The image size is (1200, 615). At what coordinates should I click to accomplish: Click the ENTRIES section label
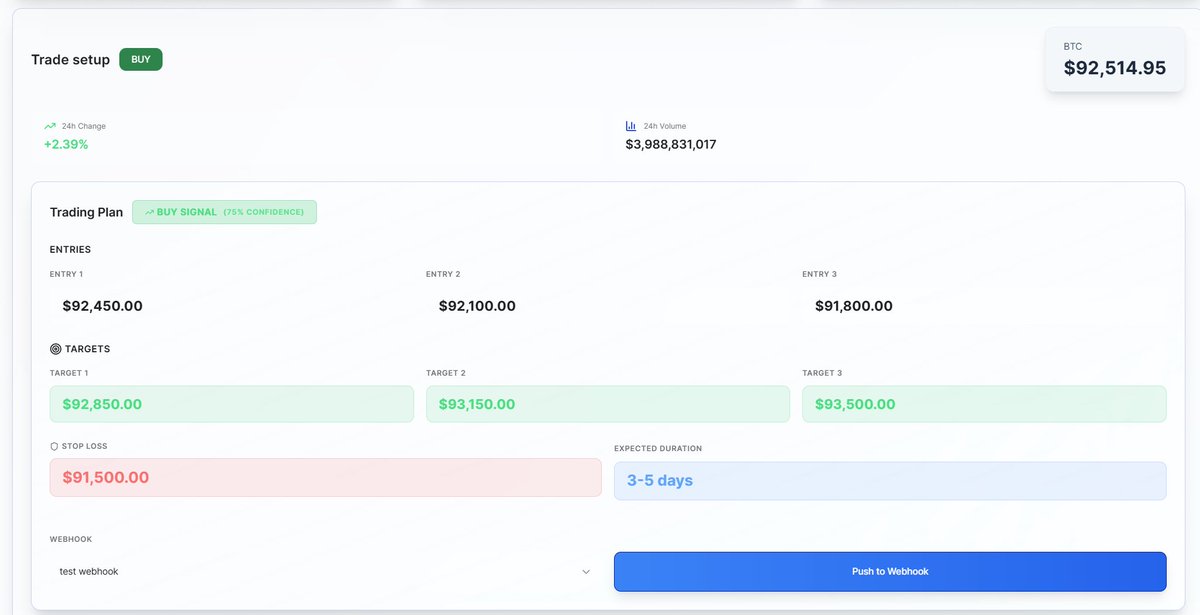click(70, 249)
